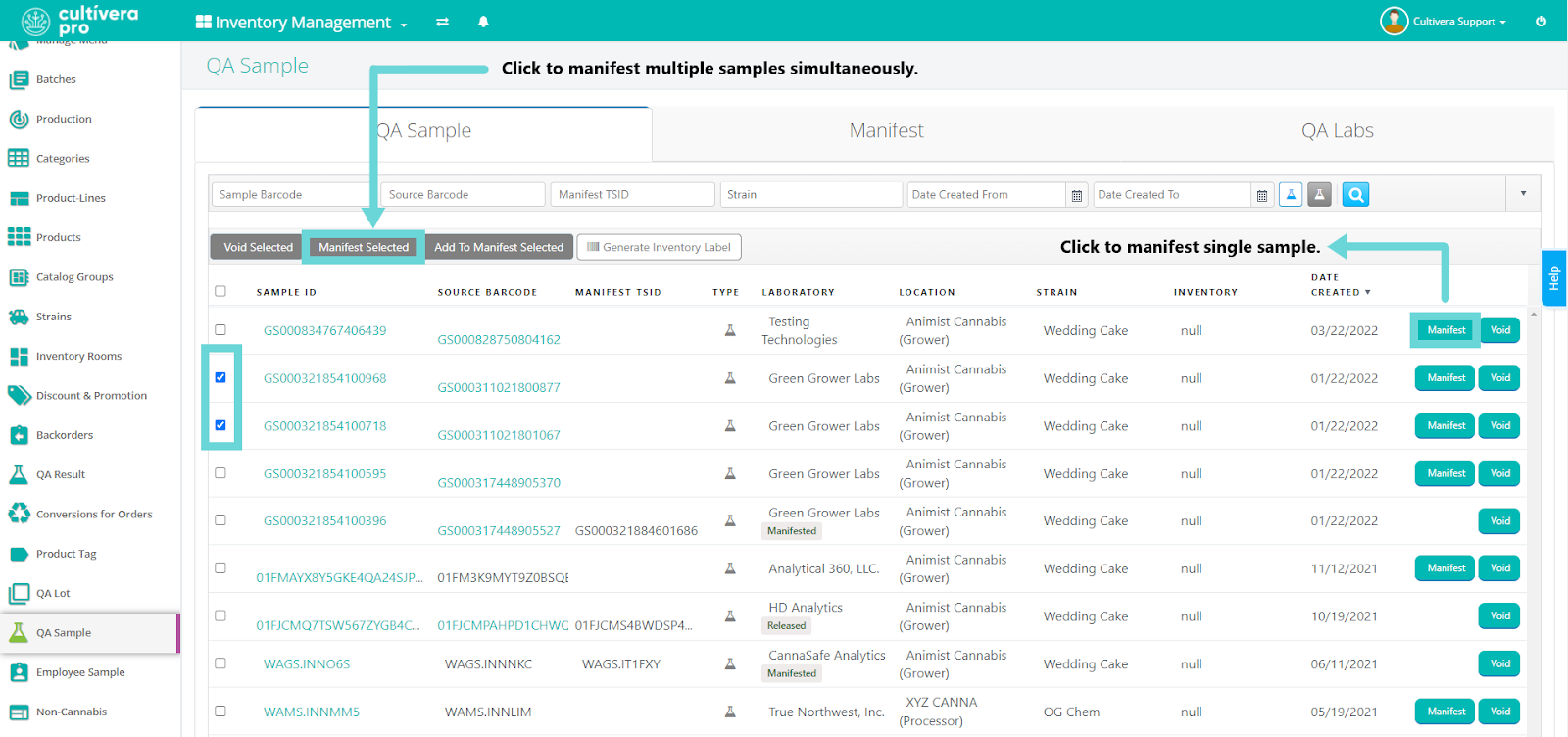The image size is (1568, 737).
Task: Switch to the Manifest tab
Action: click(x=886, y=131)
